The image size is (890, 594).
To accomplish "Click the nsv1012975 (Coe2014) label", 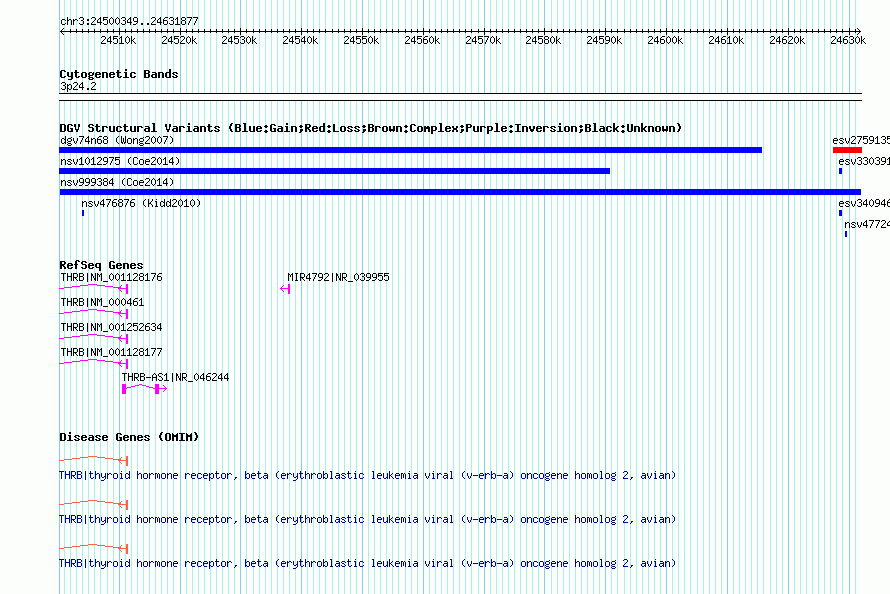I will click(x=120, y=161).
